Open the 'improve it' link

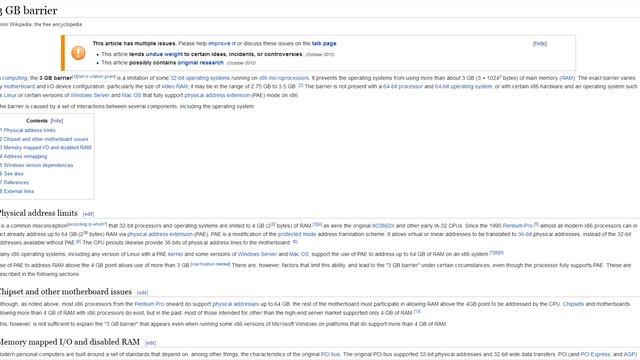point(222,44)
